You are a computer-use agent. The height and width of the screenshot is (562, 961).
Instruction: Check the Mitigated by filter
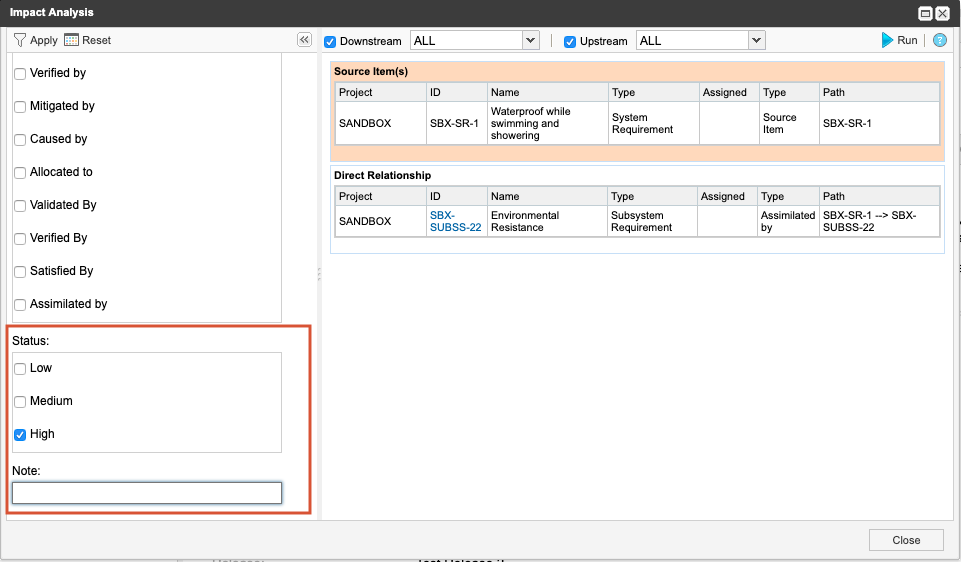point(20,107)
